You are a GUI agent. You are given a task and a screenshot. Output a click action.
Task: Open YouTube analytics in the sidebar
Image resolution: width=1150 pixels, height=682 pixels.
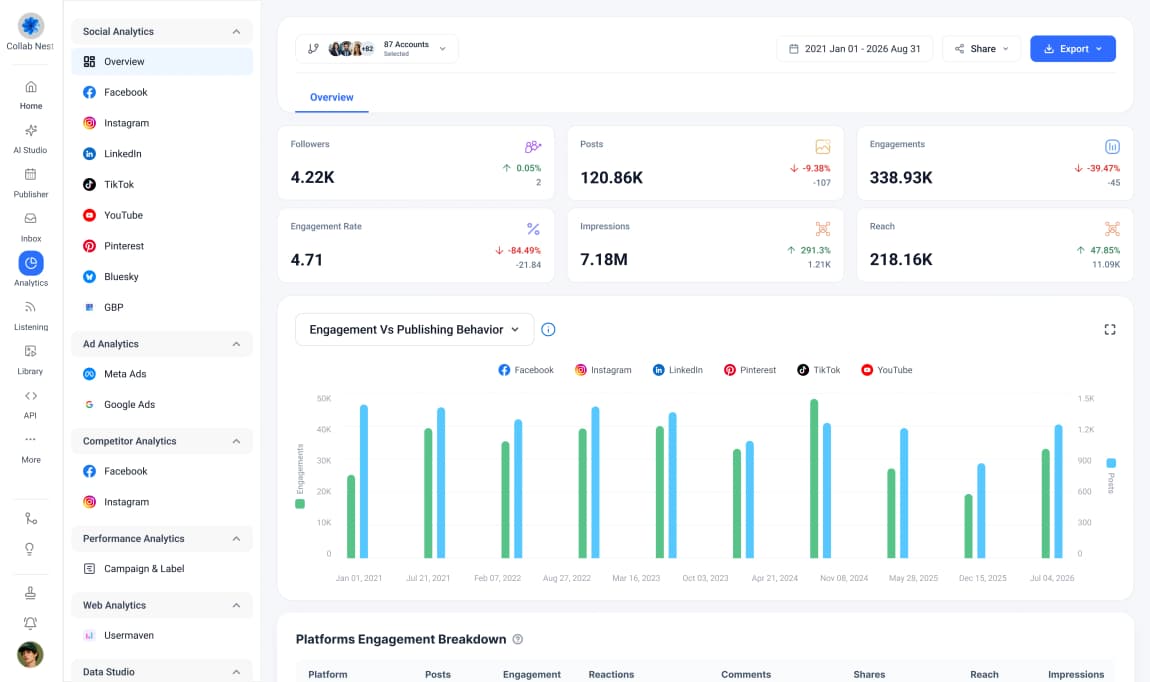coord(162,216)
